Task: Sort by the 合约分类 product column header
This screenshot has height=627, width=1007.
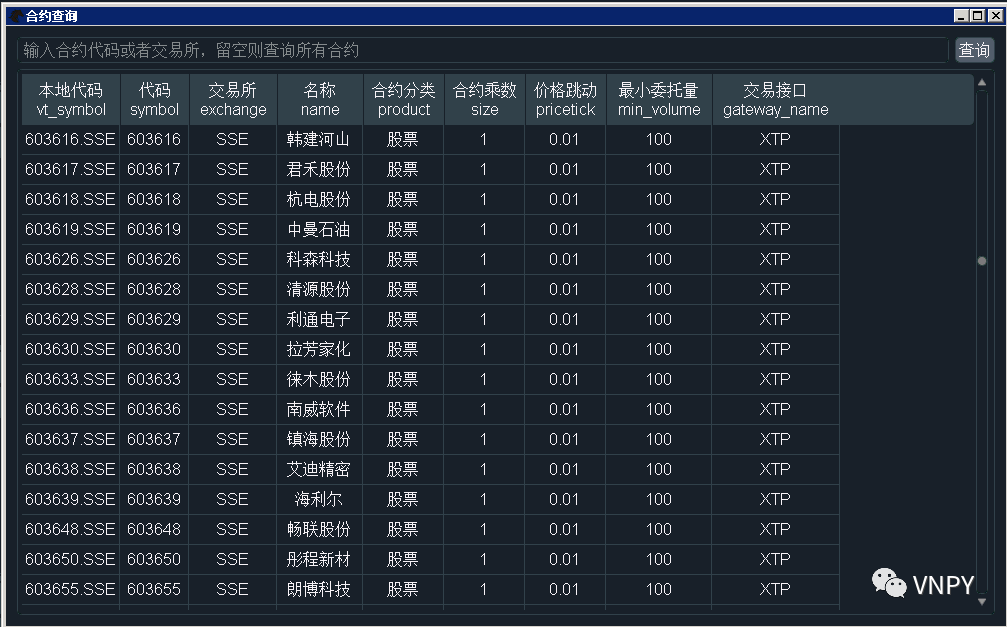Action: pos(402,98)
